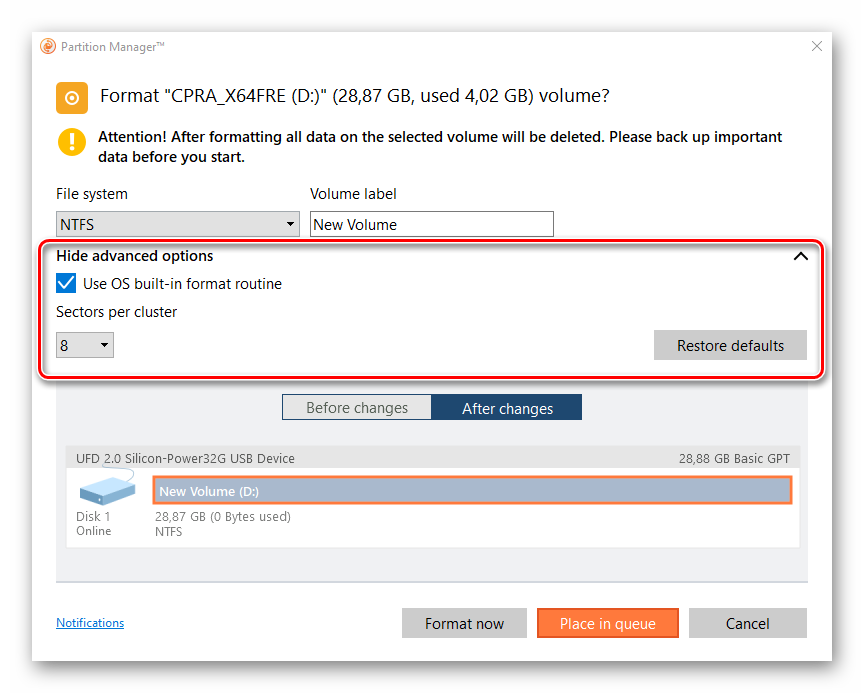Screen dimensions: 864x693
Task: Click the Partition Manager logo icon
Action: (48, 46)
